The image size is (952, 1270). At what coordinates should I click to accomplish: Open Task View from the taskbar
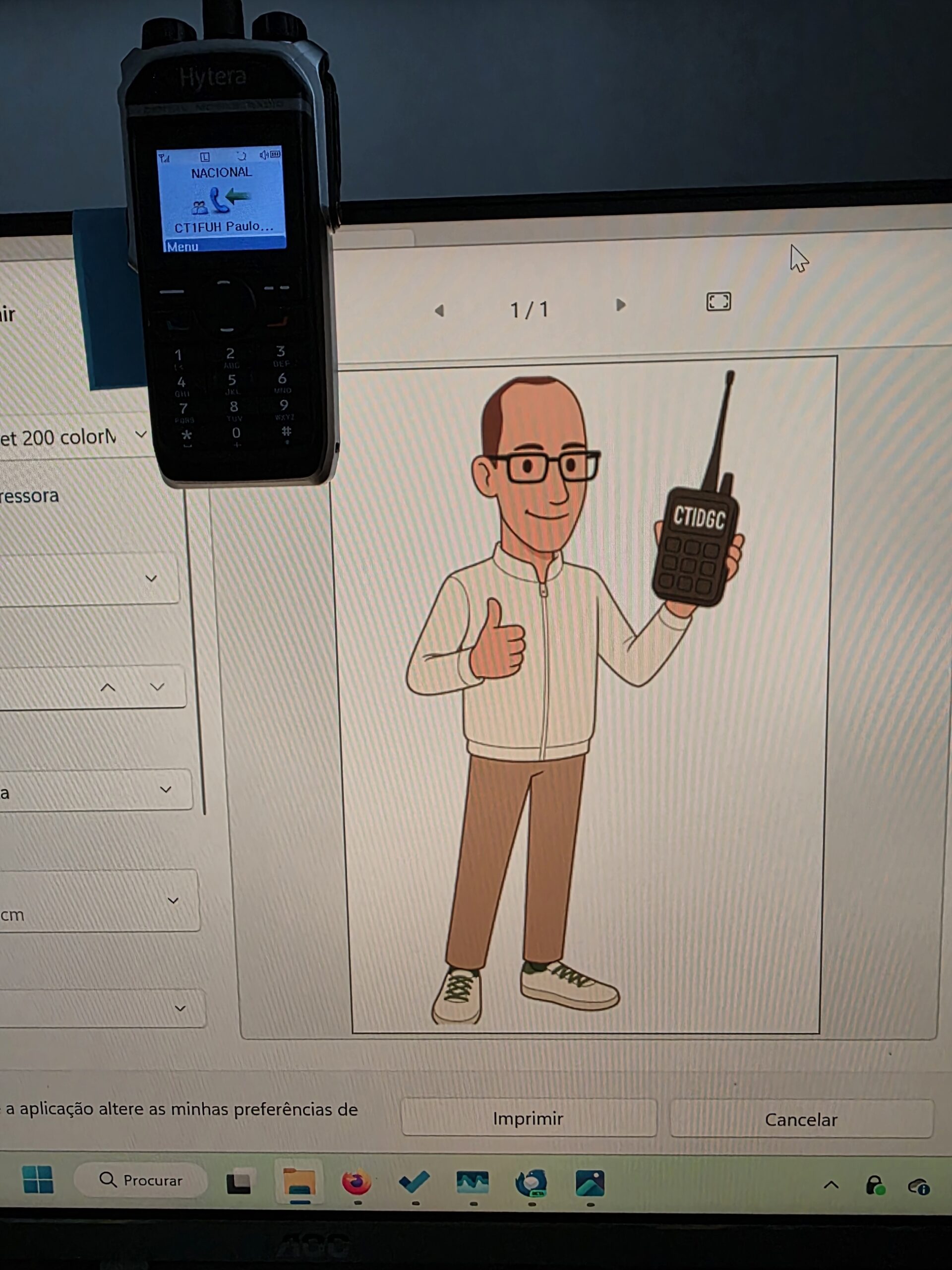(238, 1183)
